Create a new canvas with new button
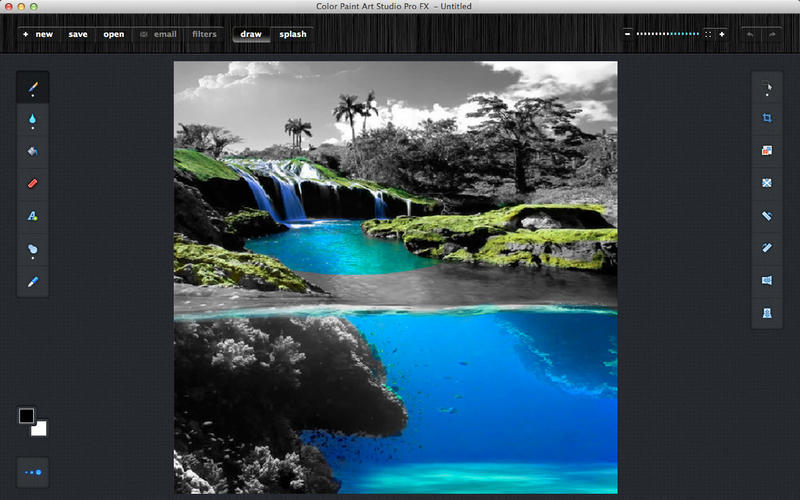Viewport: 800px width, 500px height. (38, 34)
